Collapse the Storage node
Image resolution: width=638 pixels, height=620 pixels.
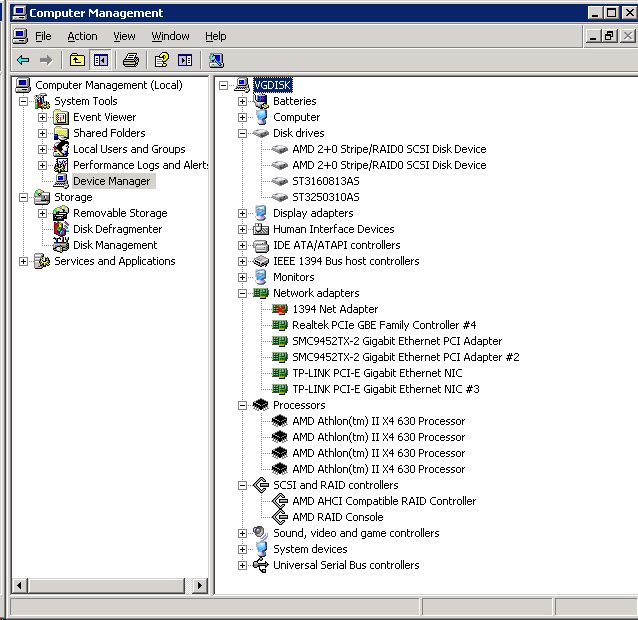(24, 197)
